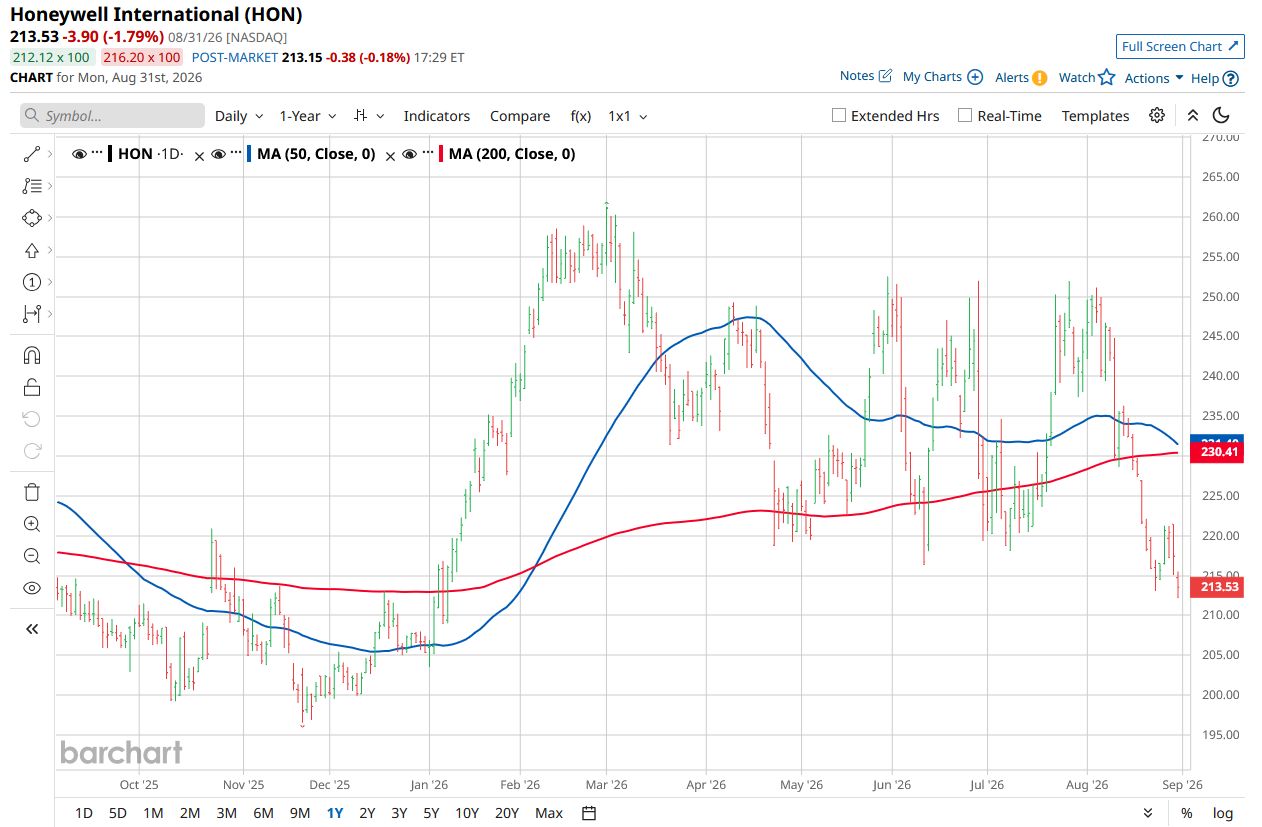Click the Full Screen Chart button
The image size is (1262, 827).
1180,46
